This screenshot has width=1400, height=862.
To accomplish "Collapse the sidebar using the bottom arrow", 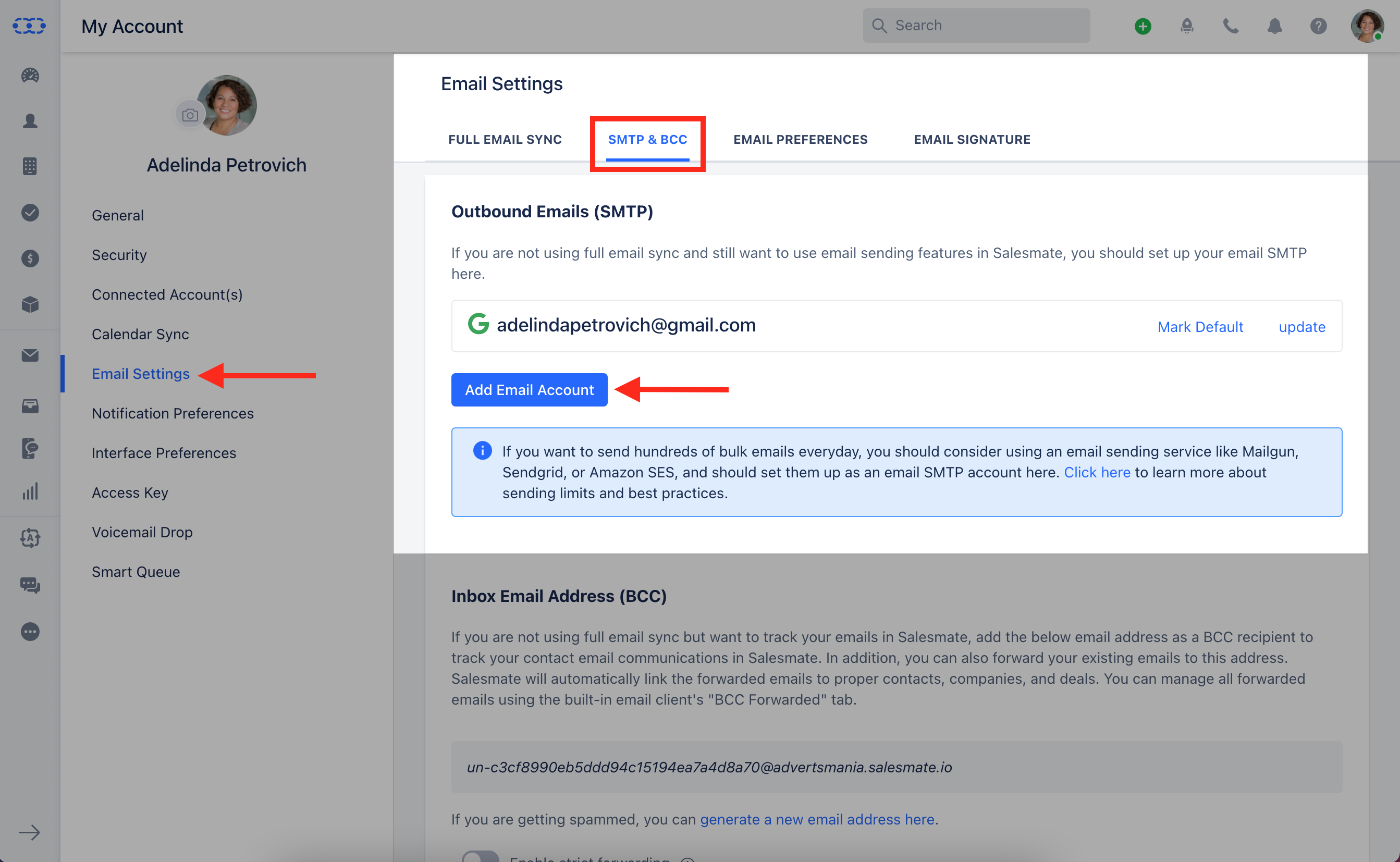I will [29, 832].
